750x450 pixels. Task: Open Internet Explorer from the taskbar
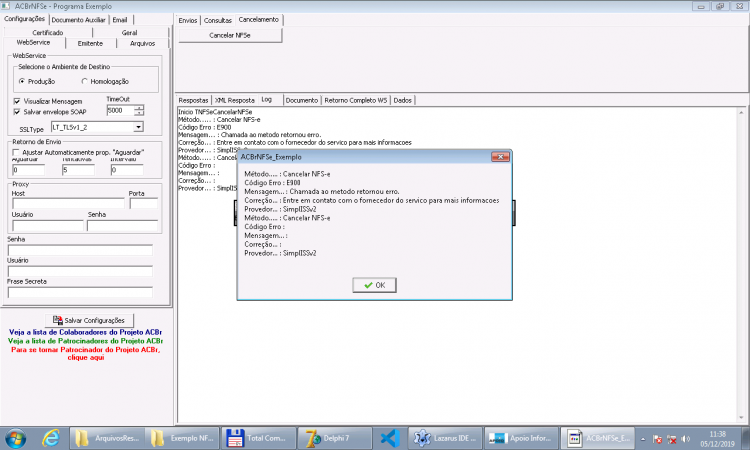(50, 438)
